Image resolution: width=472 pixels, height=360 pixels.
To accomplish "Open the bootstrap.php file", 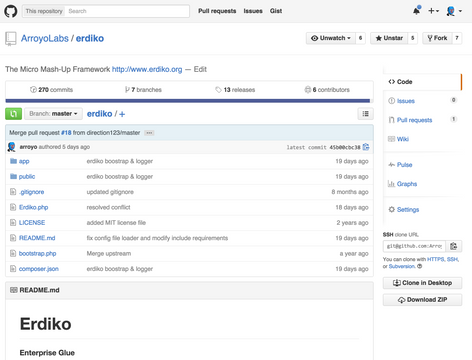I will click(38, 253).
